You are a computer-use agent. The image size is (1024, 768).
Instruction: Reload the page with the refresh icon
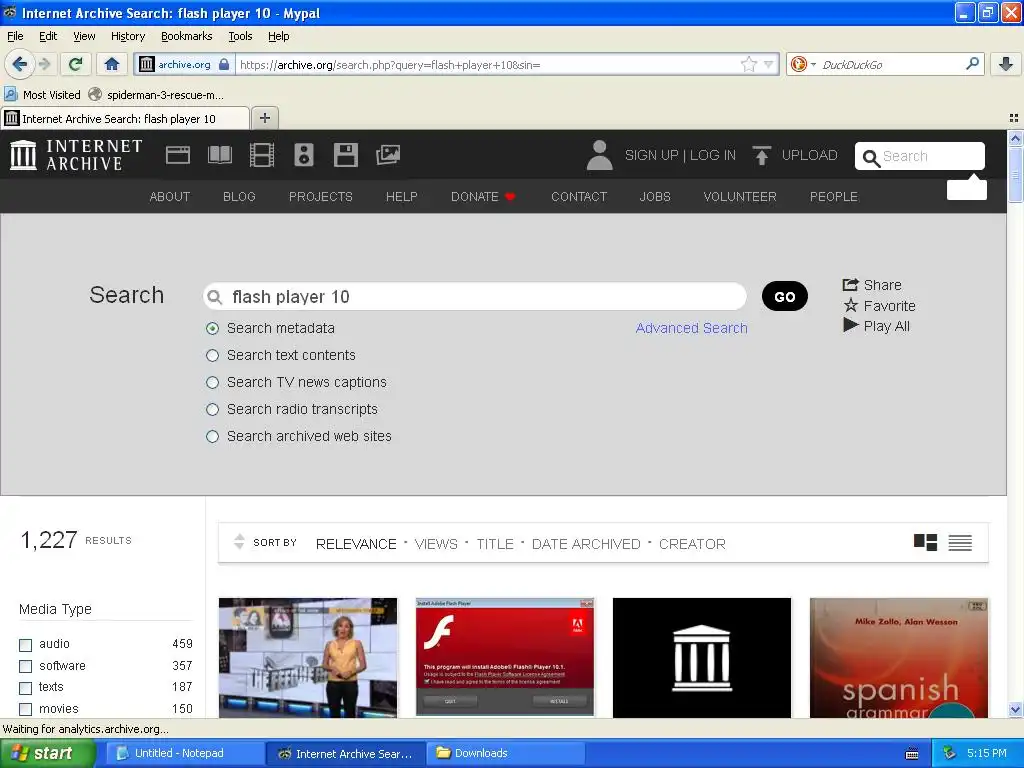point(76,64)
